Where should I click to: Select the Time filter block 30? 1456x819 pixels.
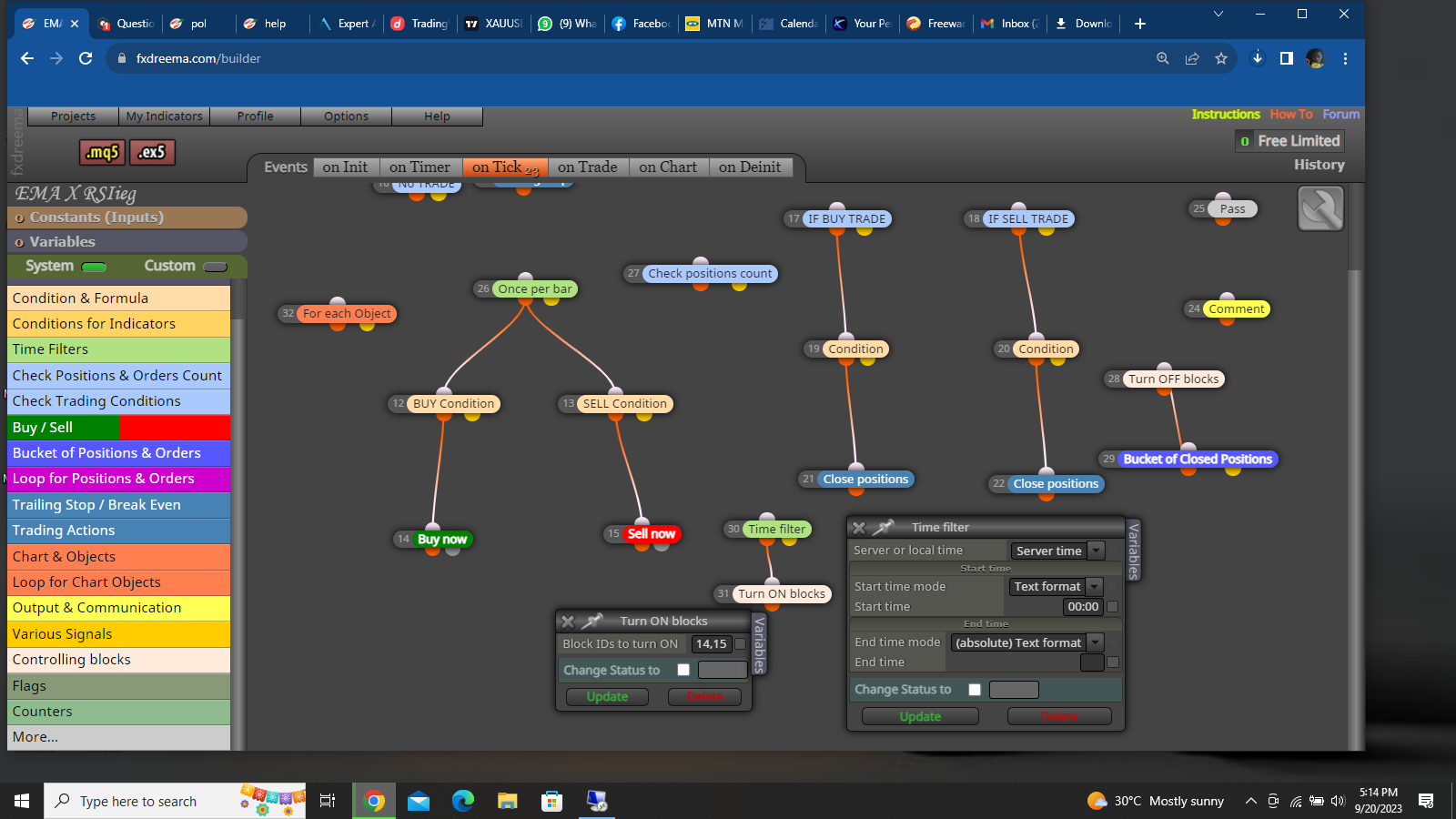776,530
